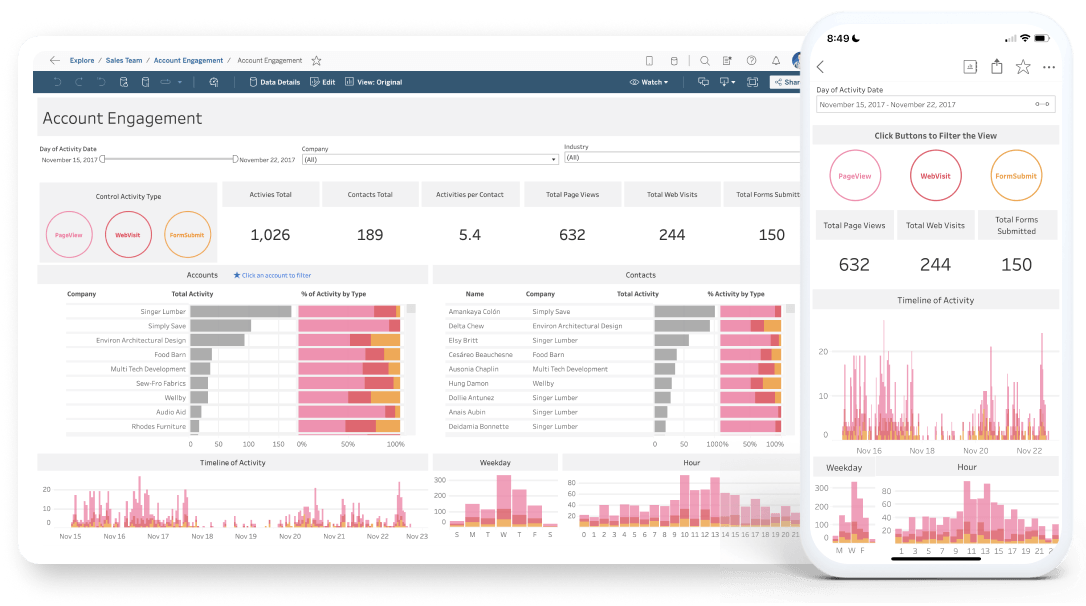
Task: Click the Data Details button
Action: (273, 82)
